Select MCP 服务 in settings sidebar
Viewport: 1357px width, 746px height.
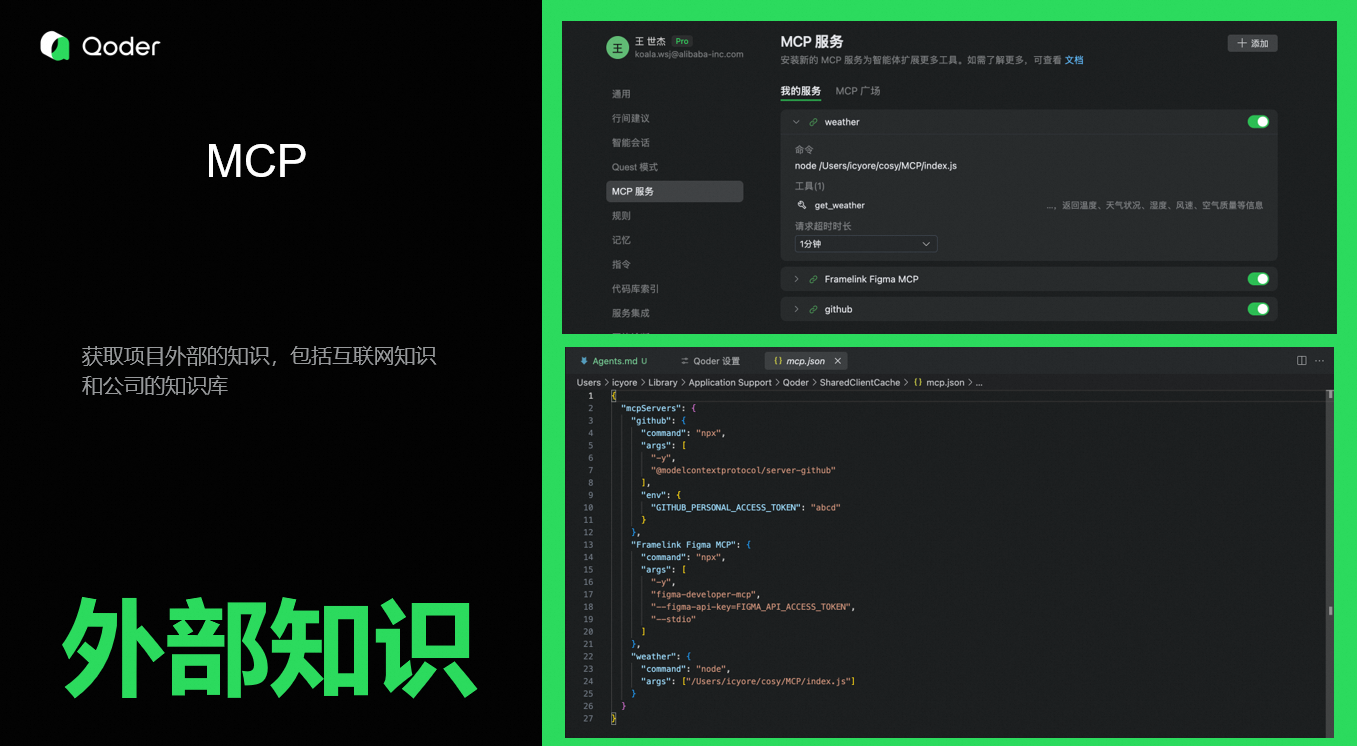(x=675, y=191)
